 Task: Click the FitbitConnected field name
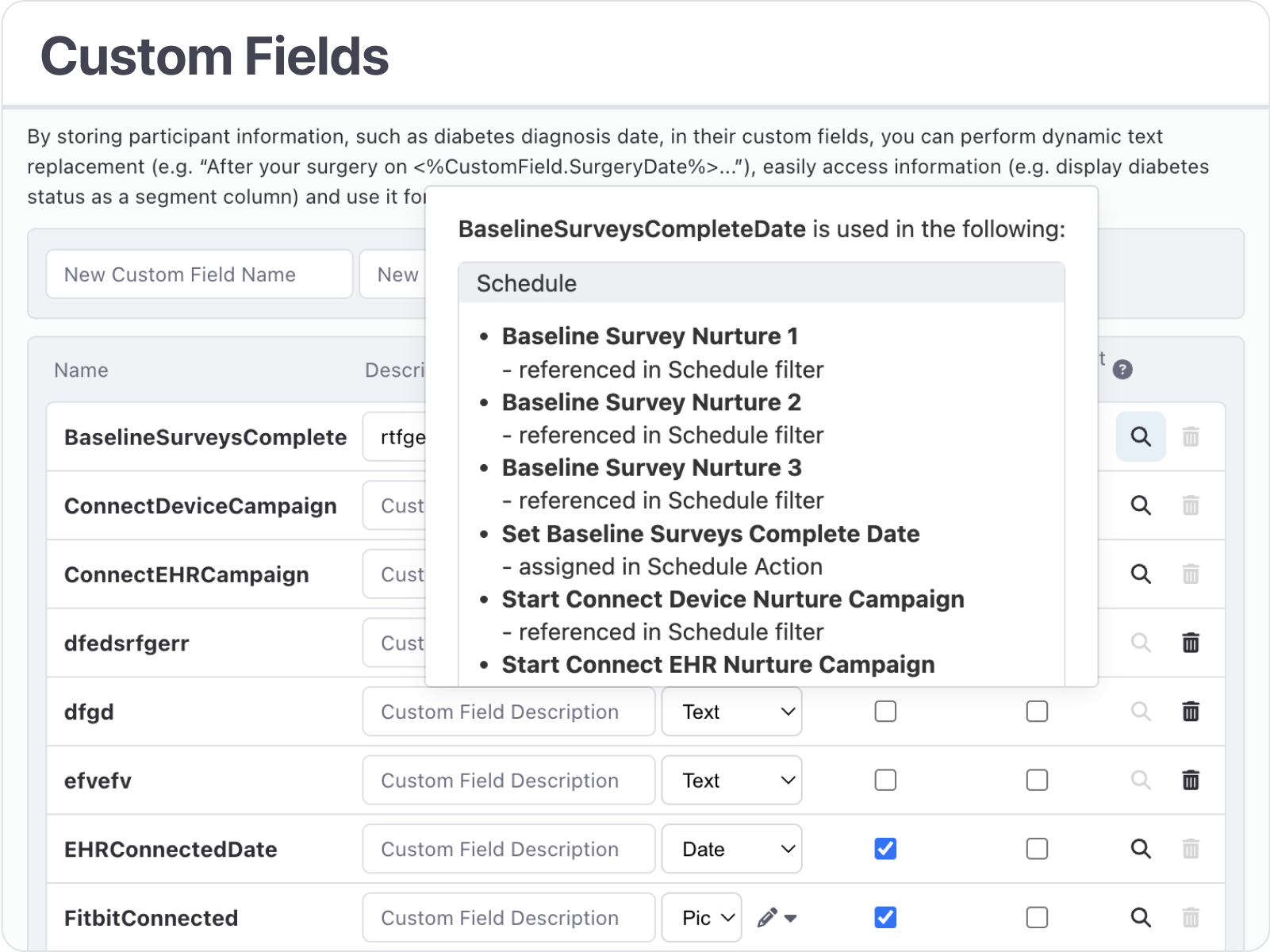tap(151, 918)
